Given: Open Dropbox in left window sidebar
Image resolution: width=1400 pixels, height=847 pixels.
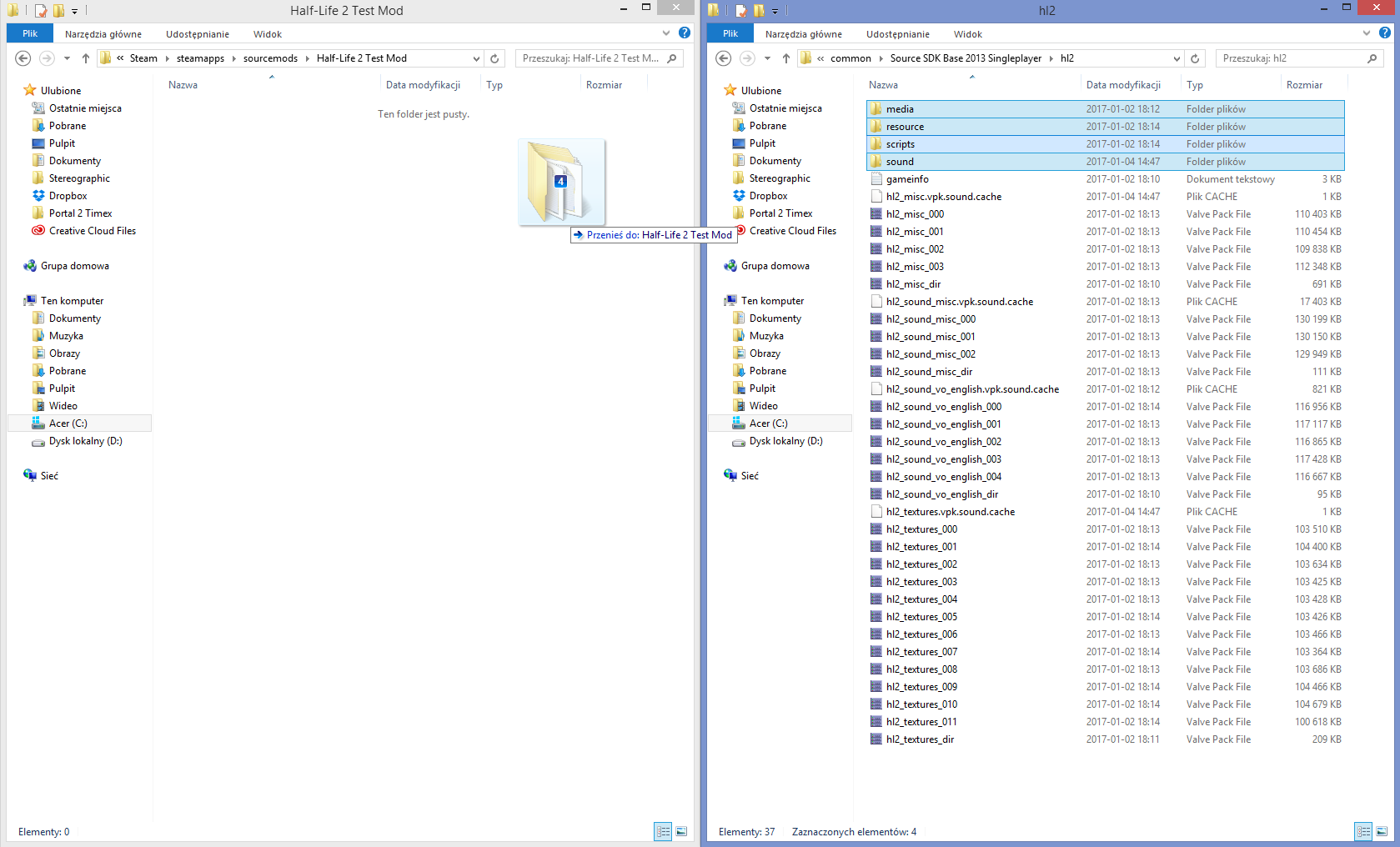Looking at the screenshot, I should click(68, 196).
